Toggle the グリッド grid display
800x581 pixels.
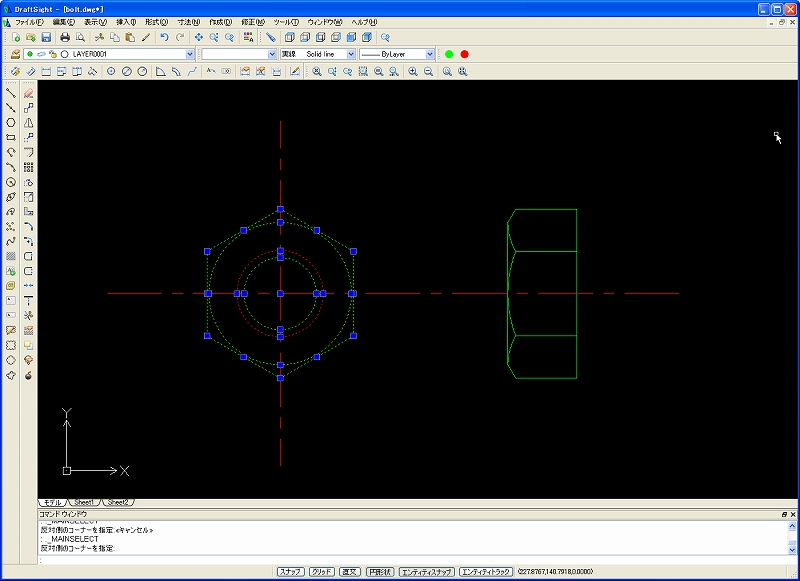coord(321,572)
